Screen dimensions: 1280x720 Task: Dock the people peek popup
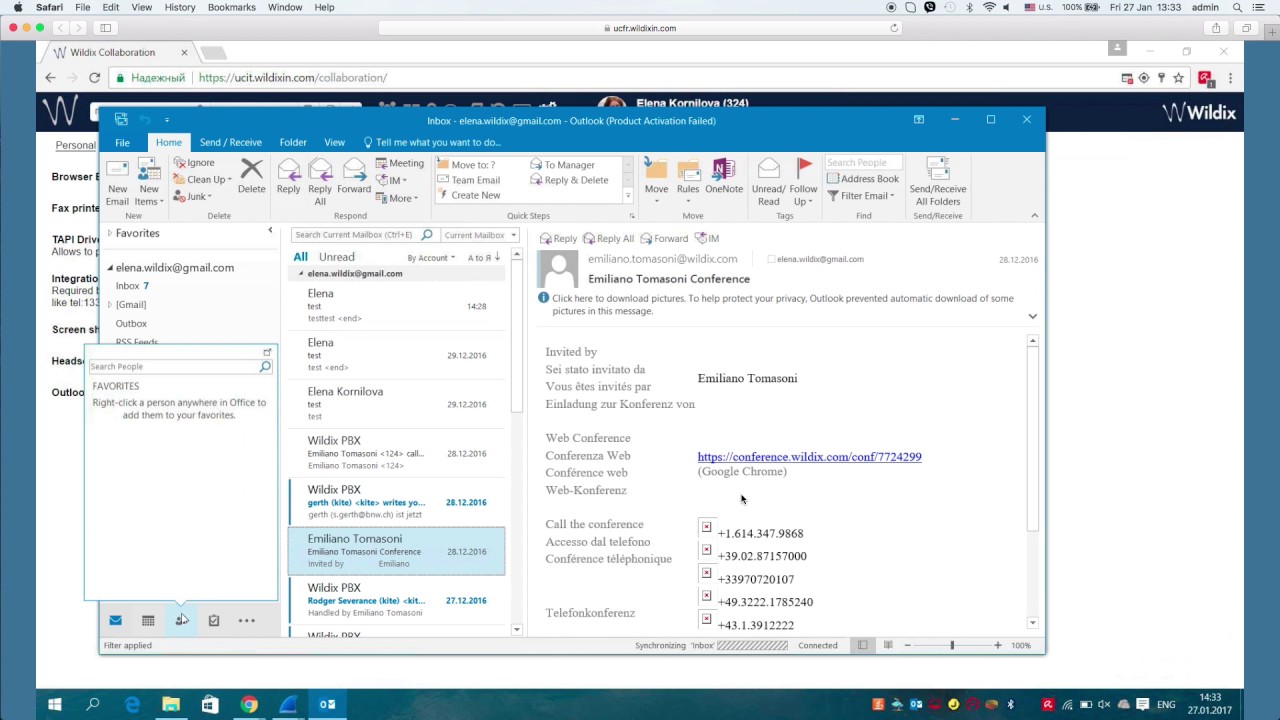pyautogui.click(x=267, y=352)
